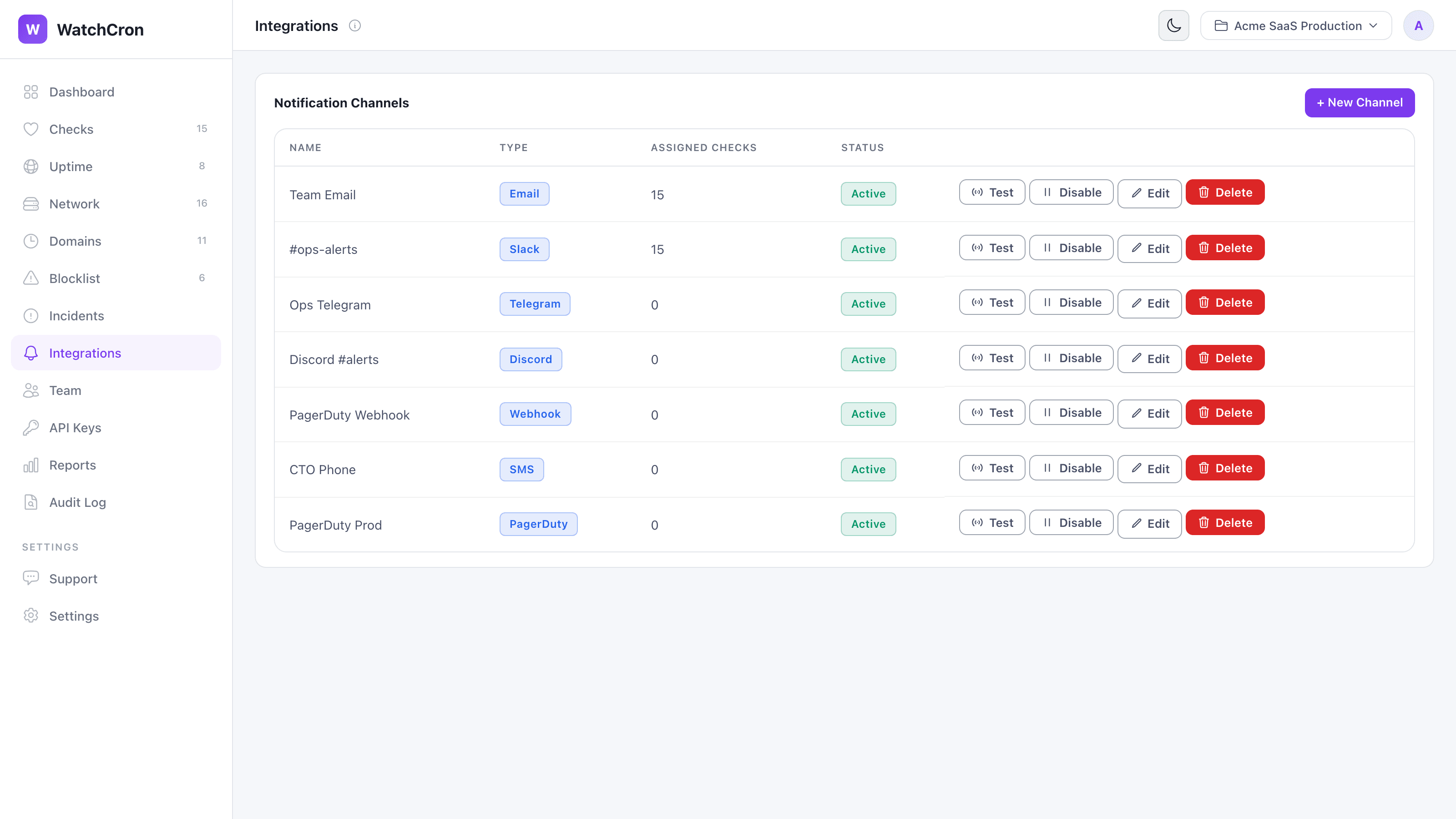Disable the CTO Phone SMS channel
Screen dimensions: 1456x819
click(x=1071, y=468)
